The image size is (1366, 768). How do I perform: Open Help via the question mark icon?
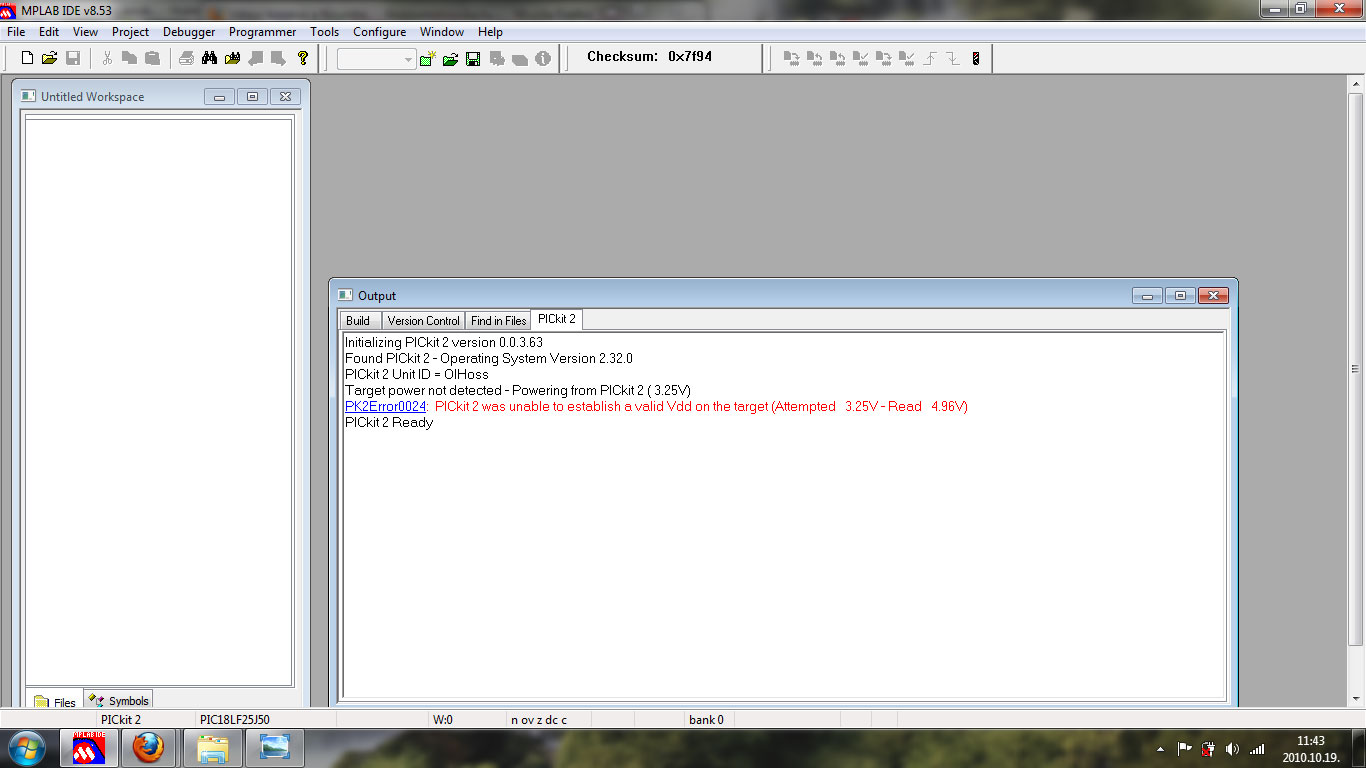[303, 58]
